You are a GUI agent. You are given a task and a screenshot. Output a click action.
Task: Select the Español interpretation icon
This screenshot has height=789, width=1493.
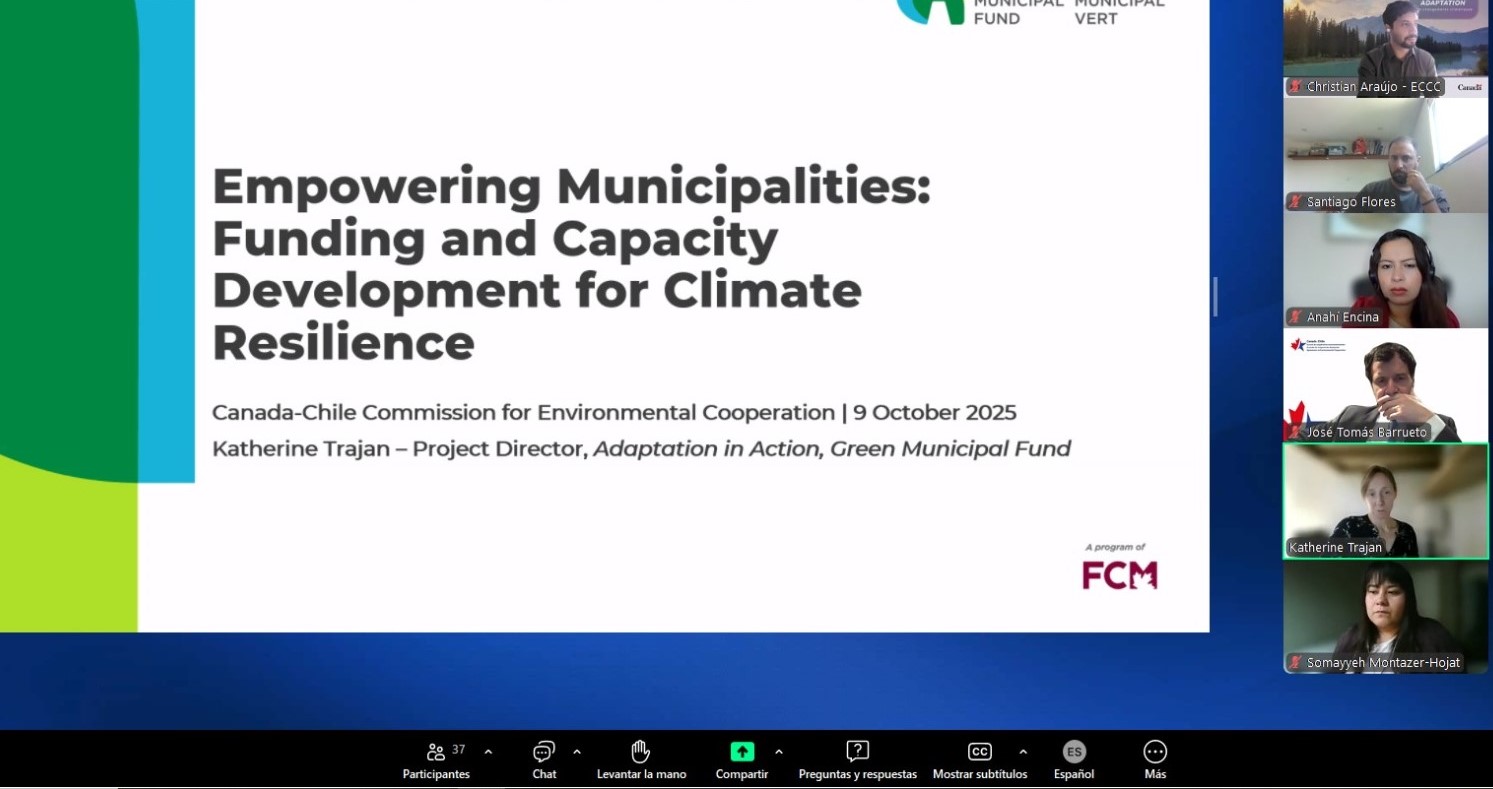click(1074, 752)
